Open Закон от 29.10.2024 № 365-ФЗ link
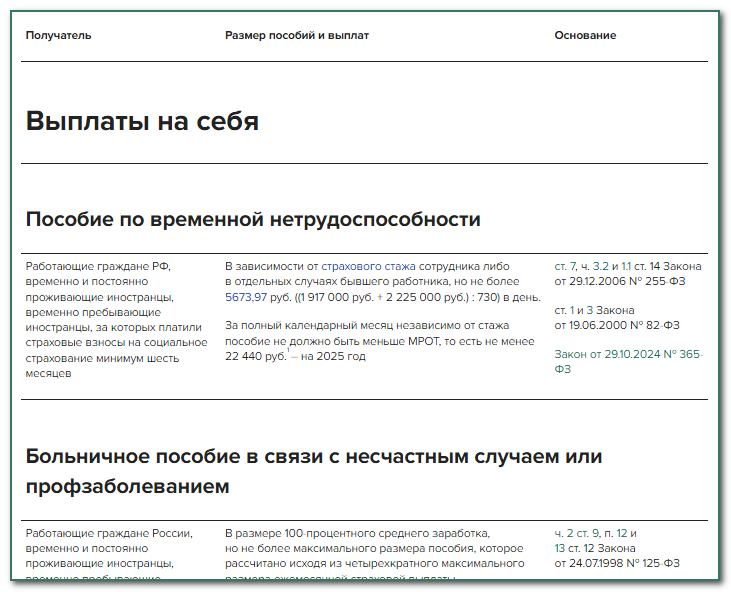 pyautogui.click(x=627, y=354)
